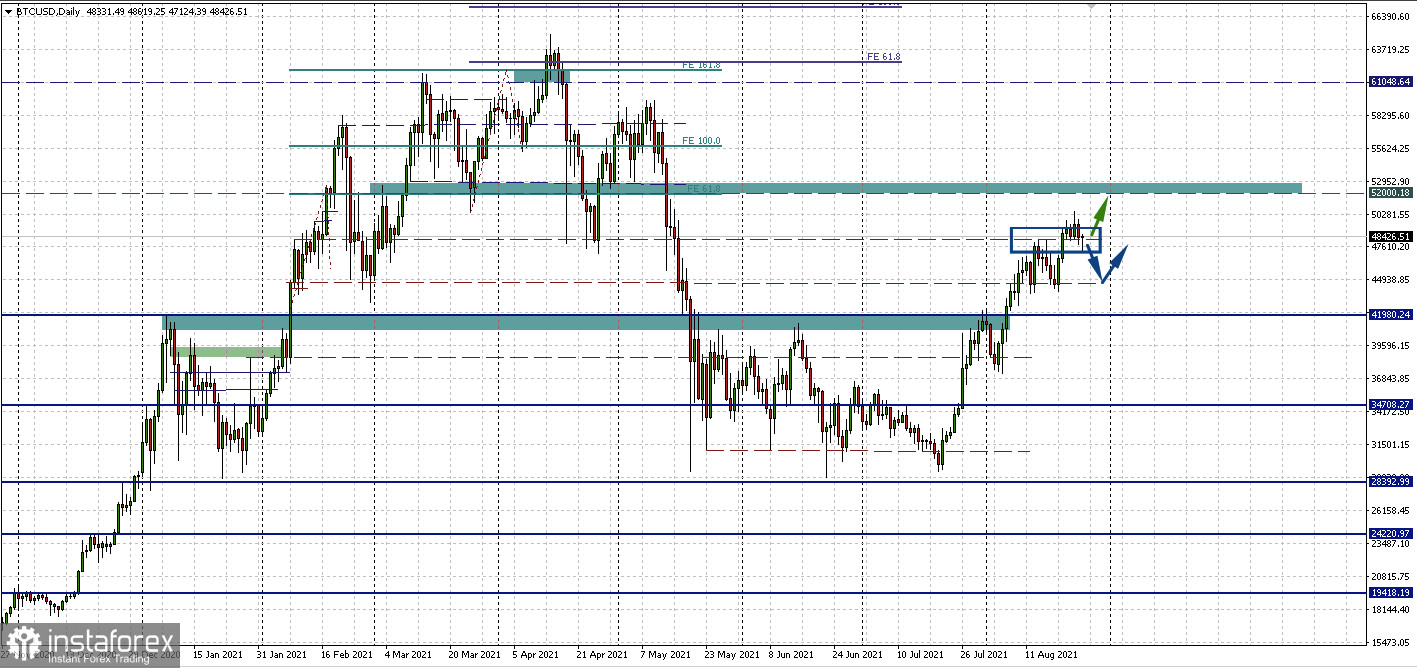Select the teal zone near 52000 resistance

click(835, 188)
